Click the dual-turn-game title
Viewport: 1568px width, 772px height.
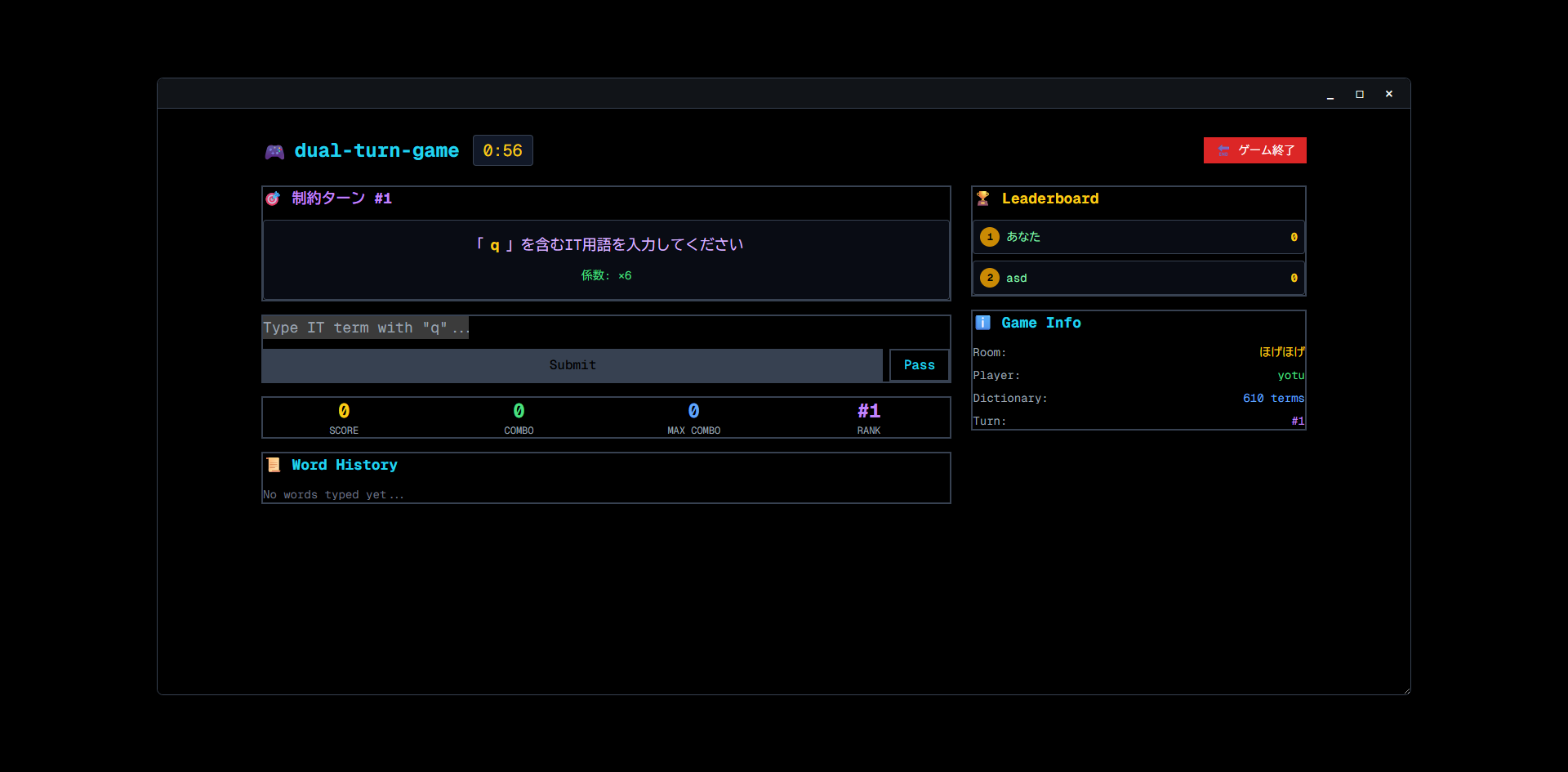pos(376,150)
